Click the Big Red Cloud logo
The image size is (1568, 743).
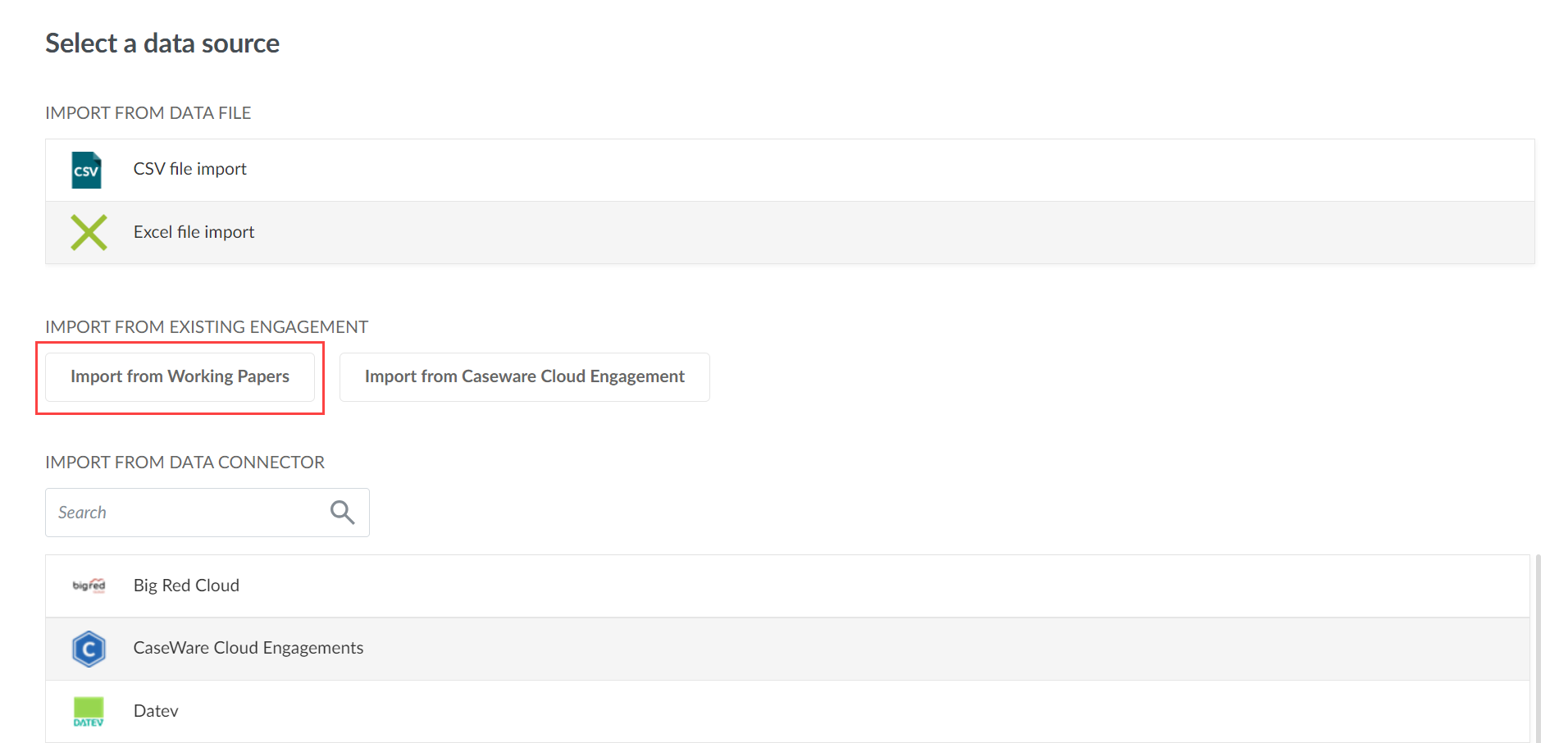click(x=89, y=586)
